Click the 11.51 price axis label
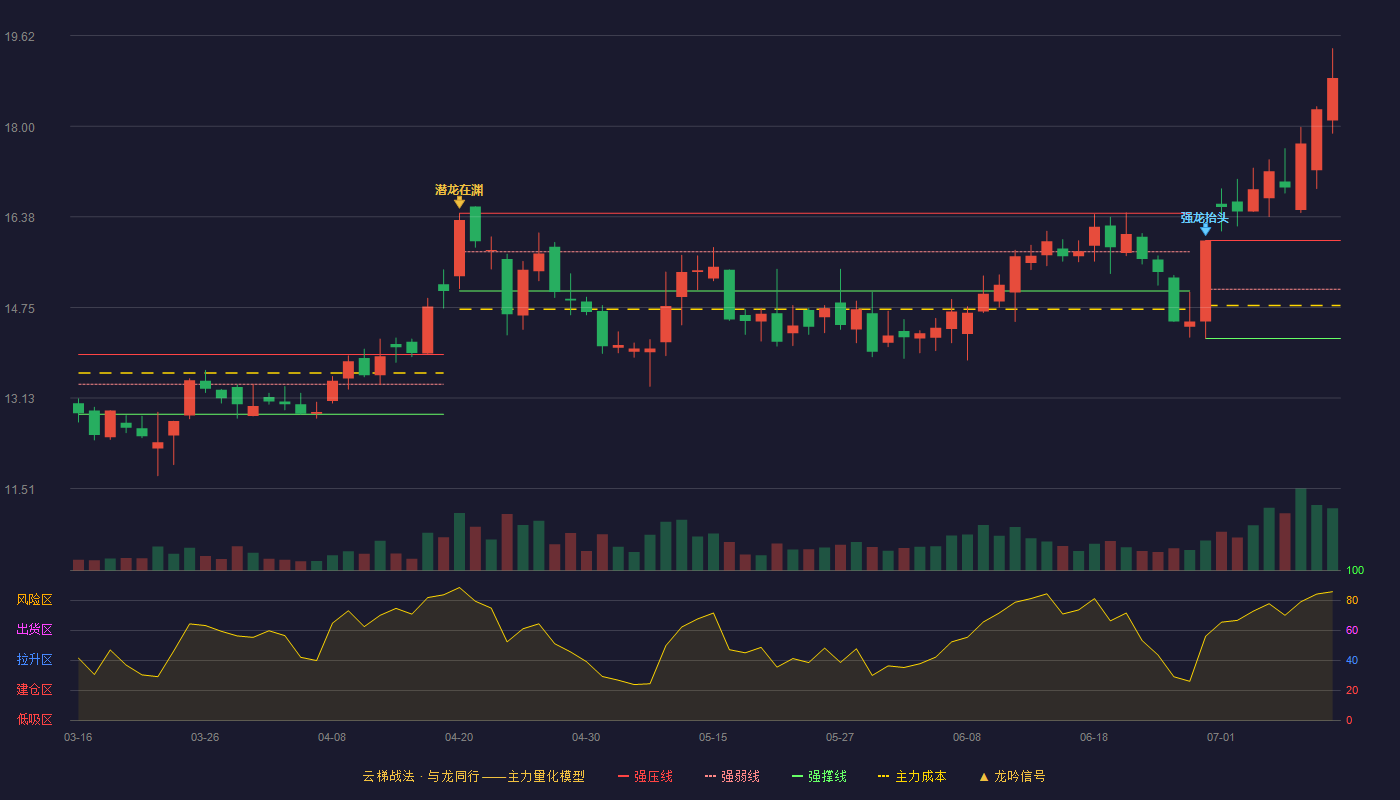The image size is (1400, 800). tap(19, 489)
